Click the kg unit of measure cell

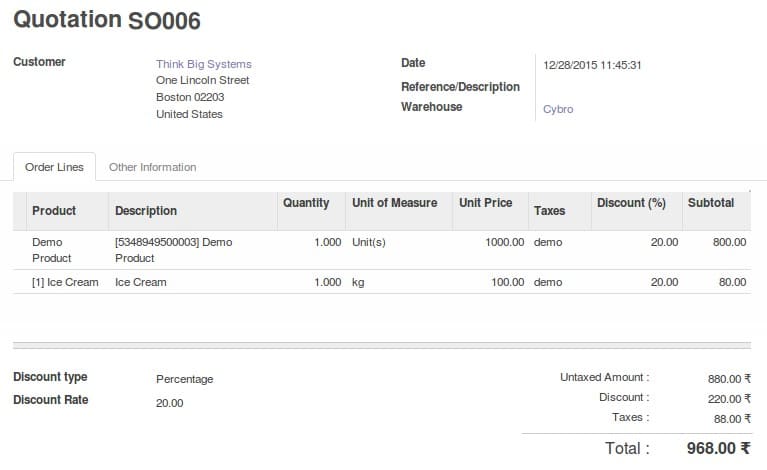[x=358, y=282]
